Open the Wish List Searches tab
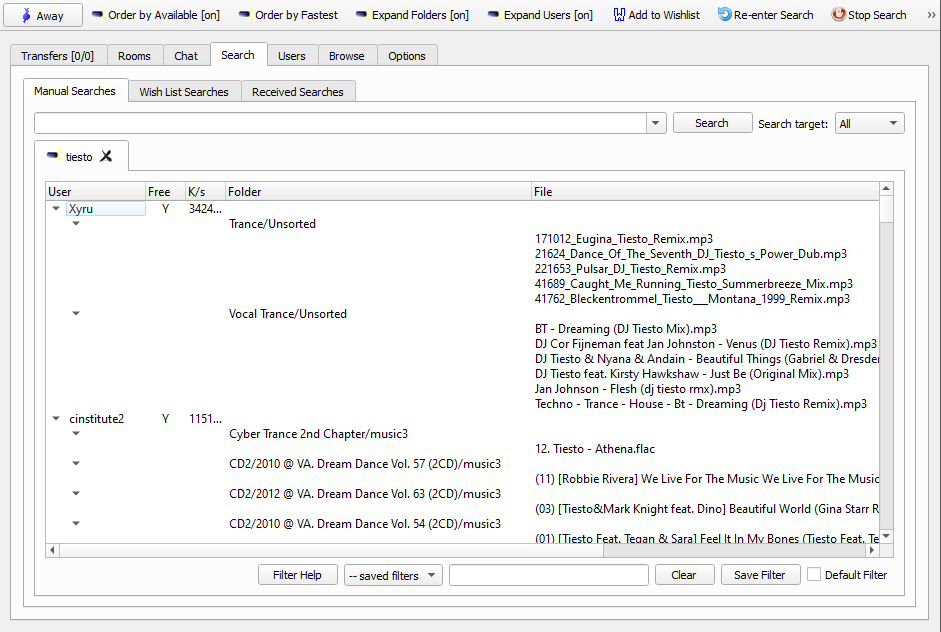The height and width of the screenshot is (632, 941). (x=184, y=92)
